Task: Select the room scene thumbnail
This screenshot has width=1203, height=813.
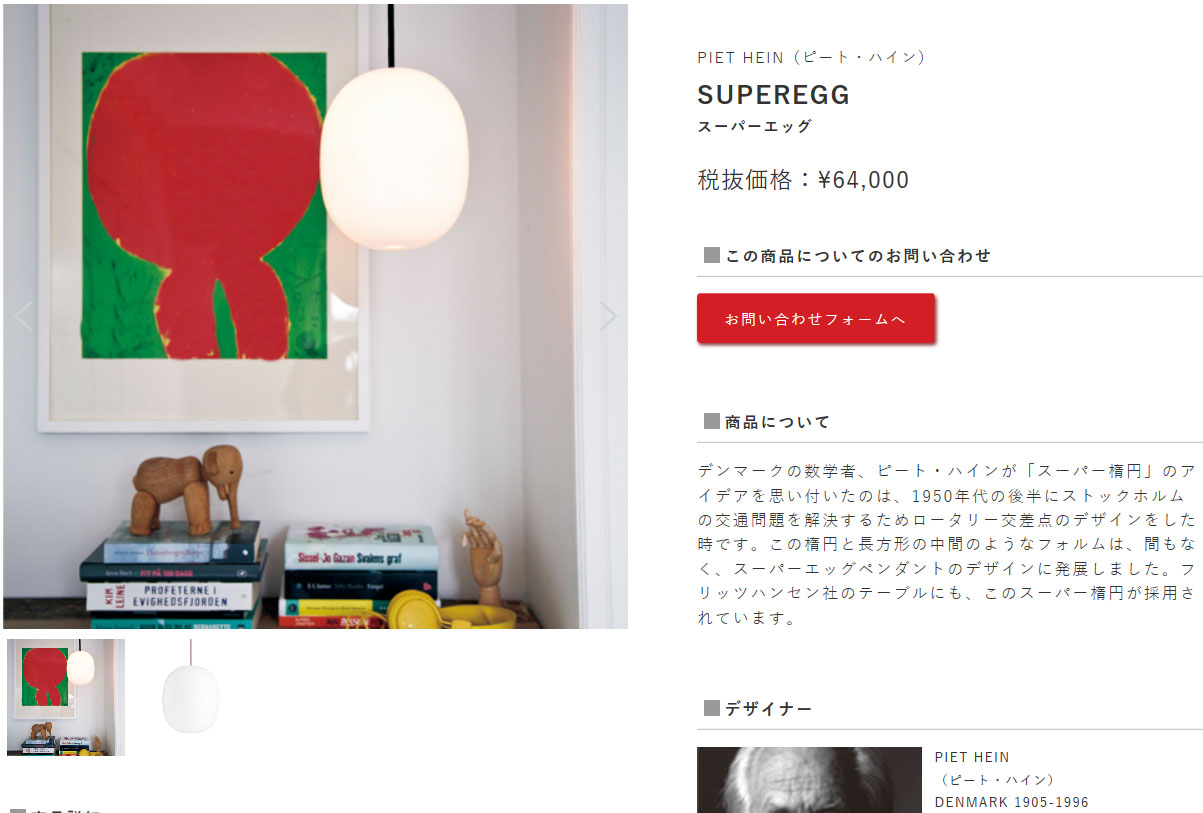Action: click(66, 697)
